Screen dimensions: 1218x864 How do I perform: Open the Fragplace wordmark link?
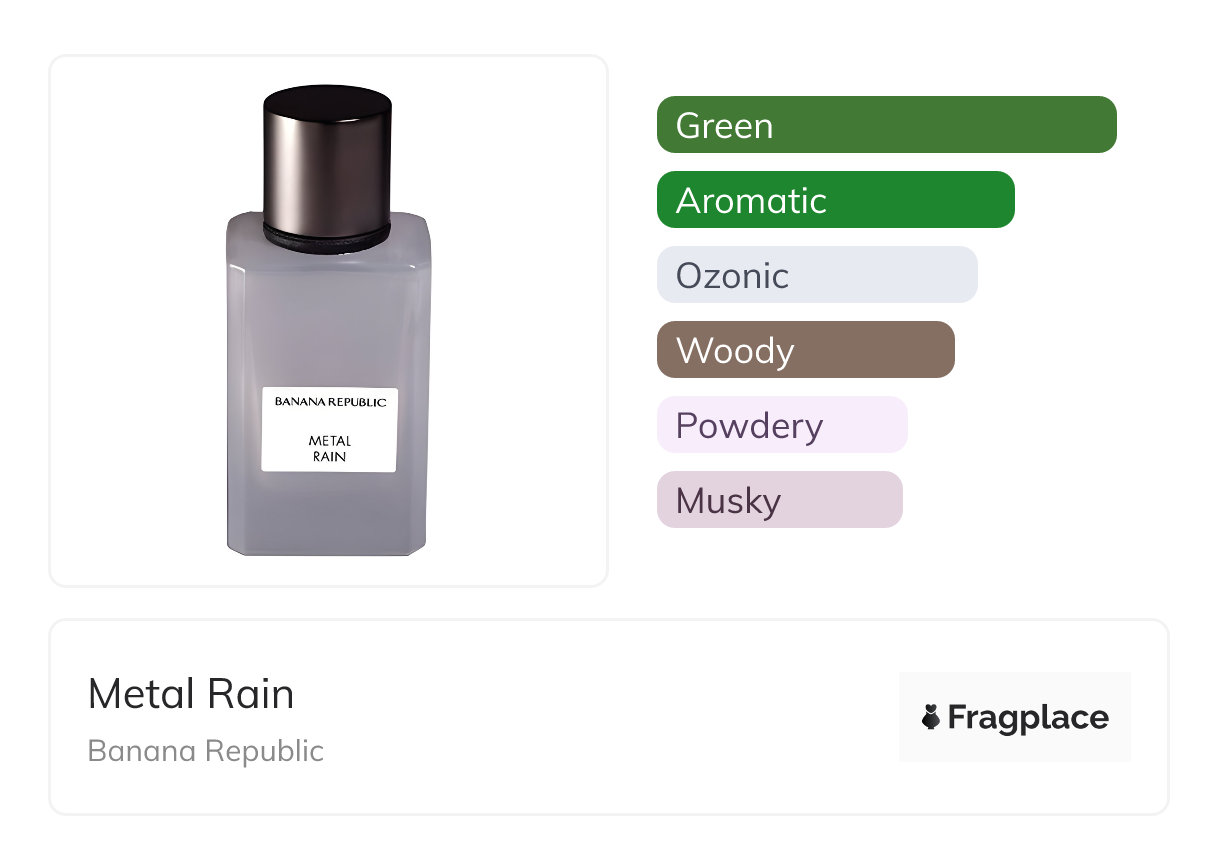point(1028,717)
